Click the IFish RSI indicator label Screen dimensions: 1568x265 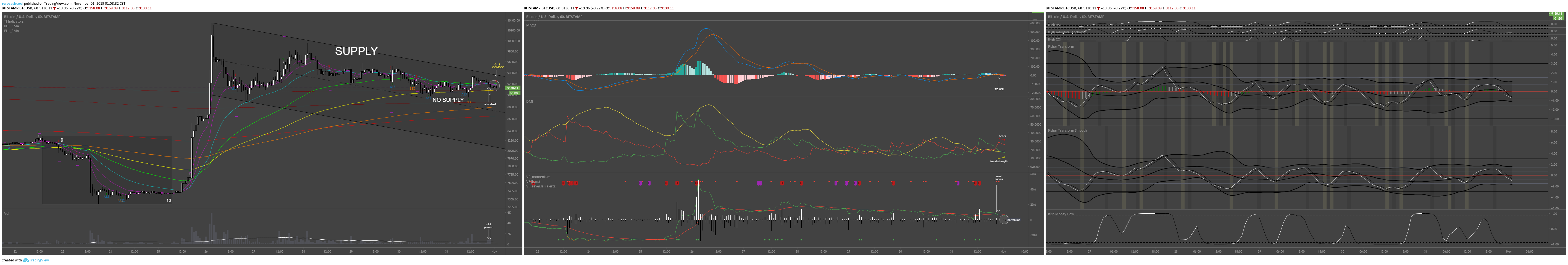point(1054,24)
